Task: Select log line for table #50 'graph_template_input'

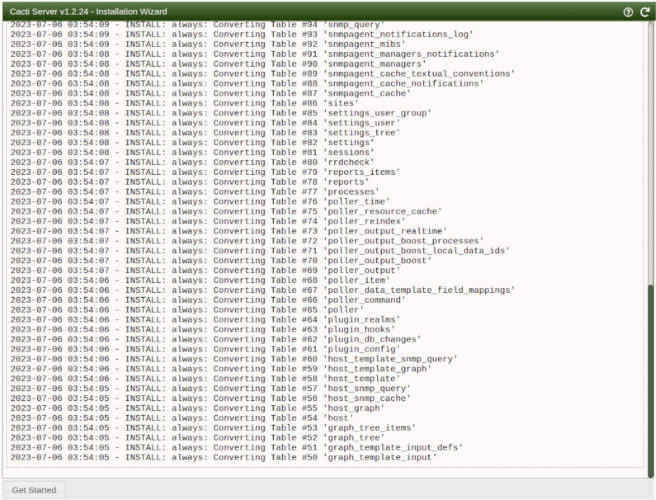Action: (x=223, y=457)
